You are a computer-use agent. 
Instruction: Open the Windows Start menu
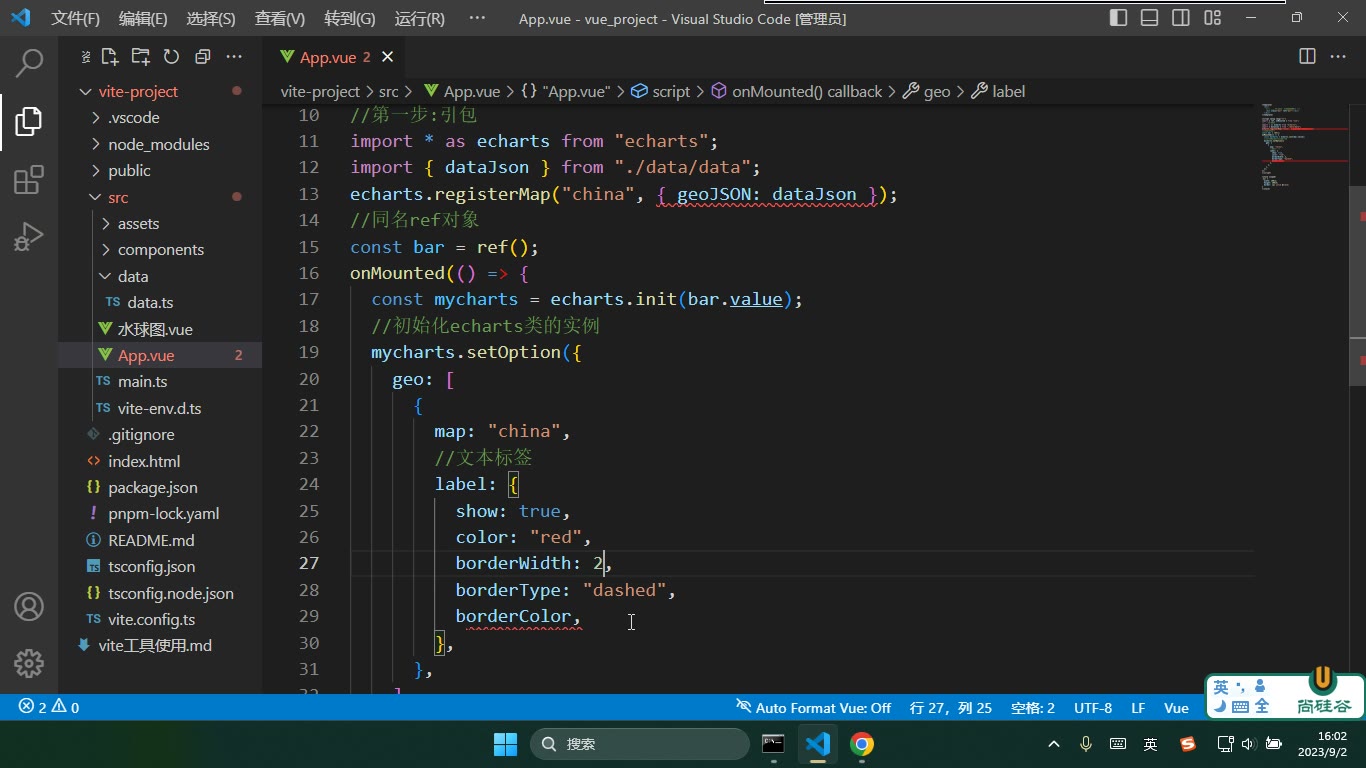(x=506, y=744)
